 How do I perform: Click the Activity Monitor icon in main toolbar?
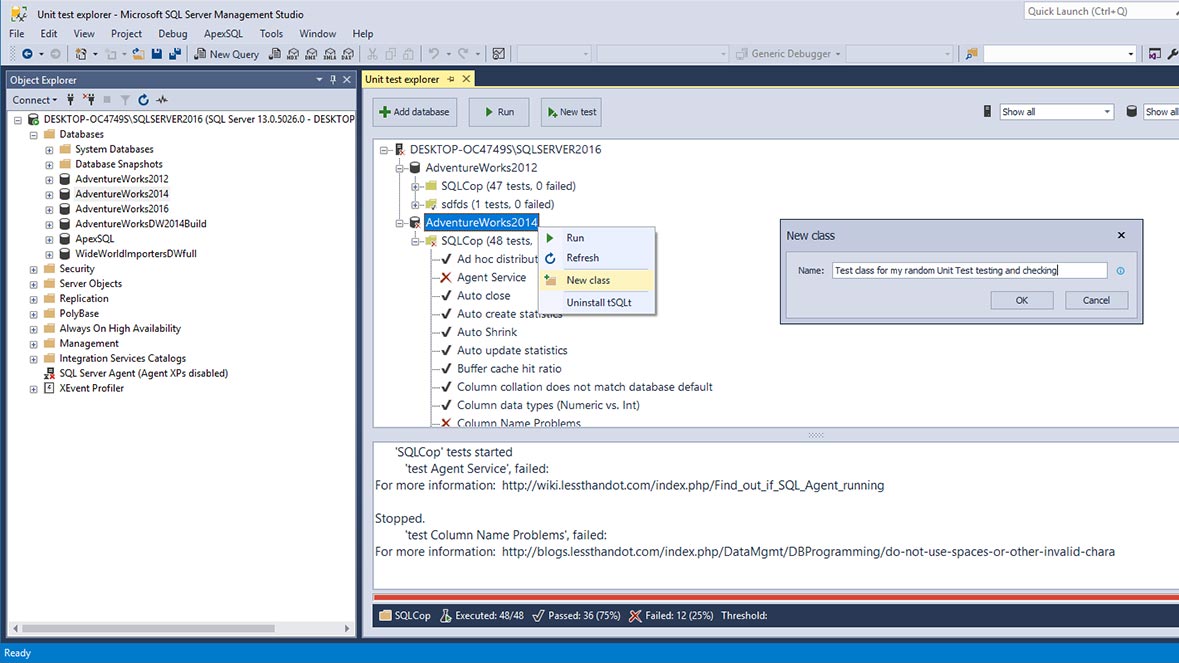(499, 53)
